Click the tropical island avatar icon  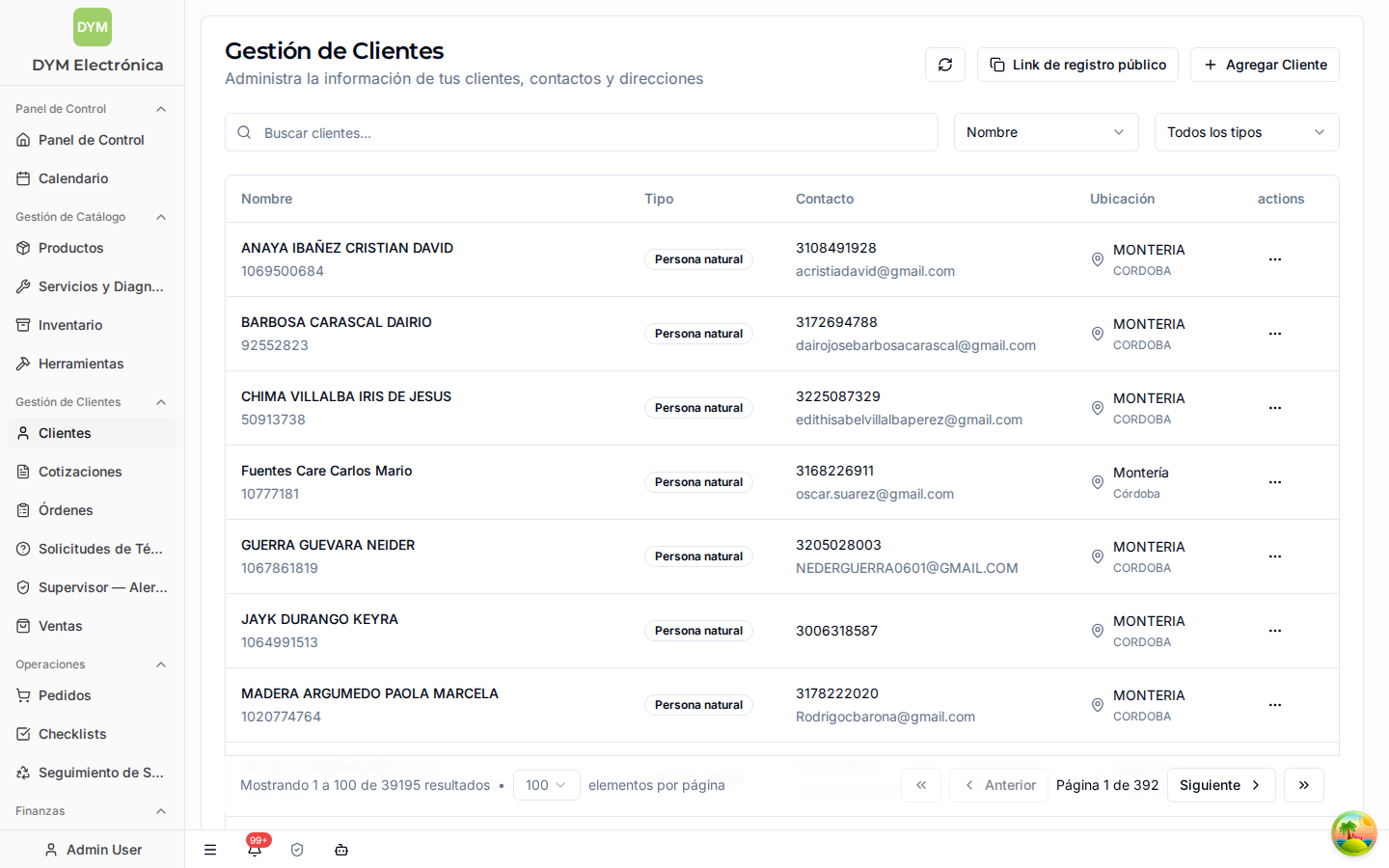point(1354,833)
